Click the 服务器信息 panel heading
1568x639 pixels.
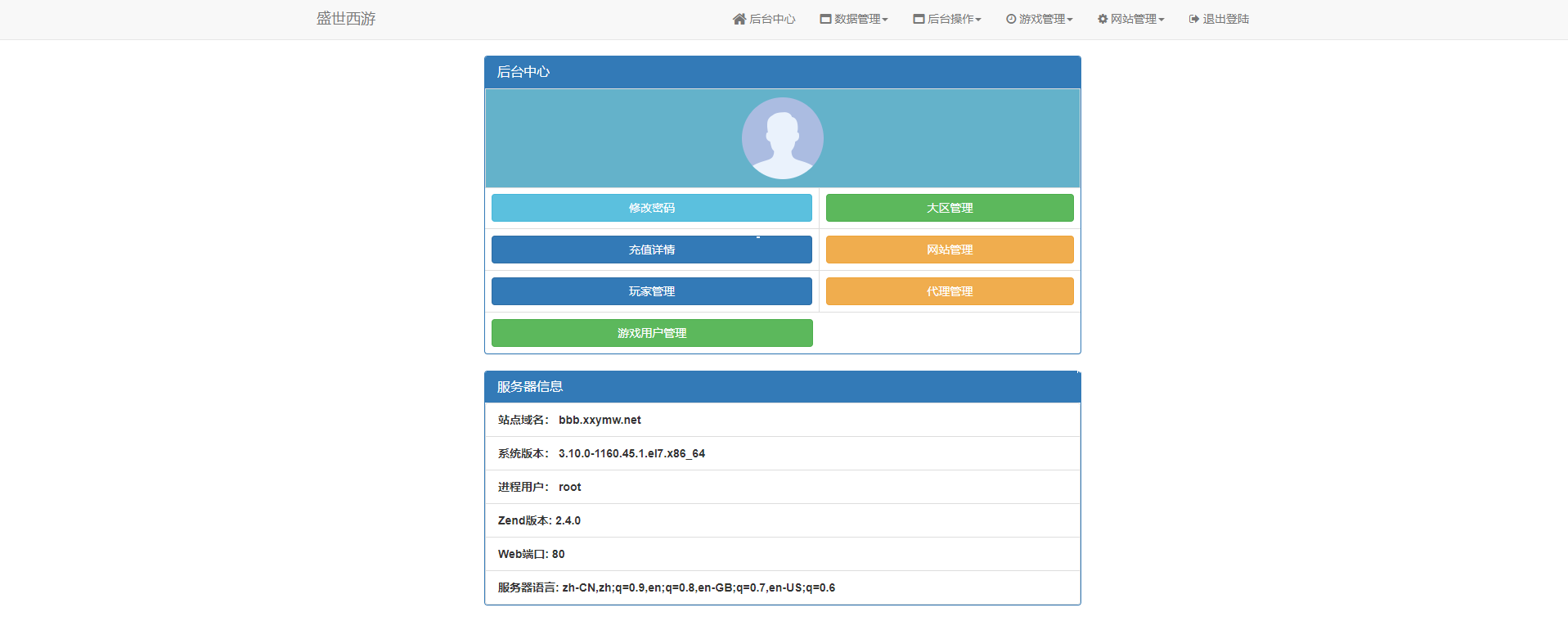coord(783,387)
